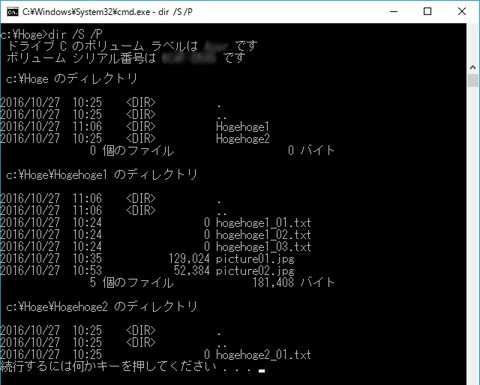
Task: Maximize the command prompt window
Action: [427, 12]
